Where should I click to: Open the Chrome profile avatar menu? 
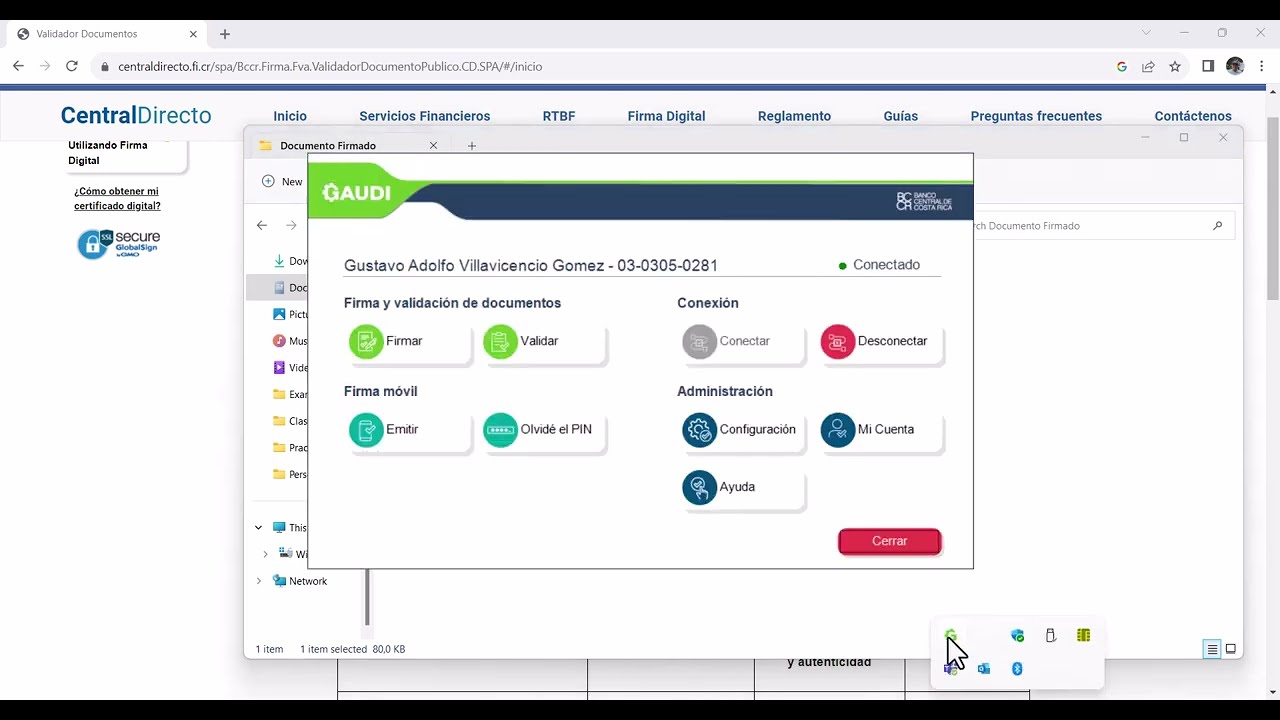pyautogui.click(x=1235, y=66)
